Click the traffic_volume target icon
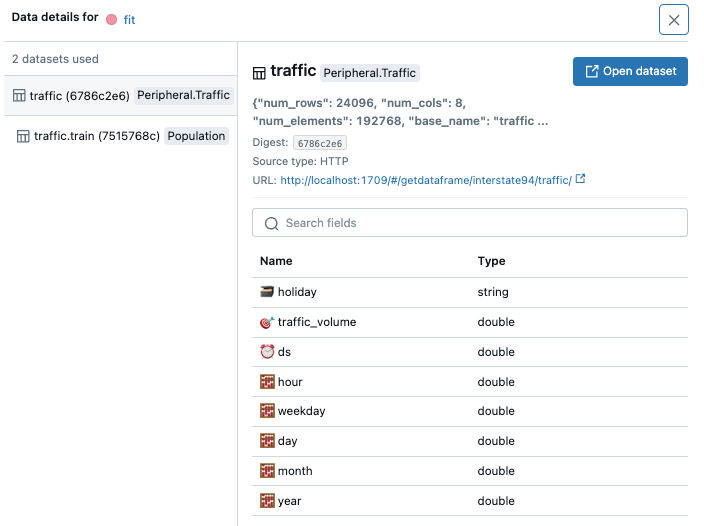Viewport: 704px width, 526px height. tap(267, 322)
